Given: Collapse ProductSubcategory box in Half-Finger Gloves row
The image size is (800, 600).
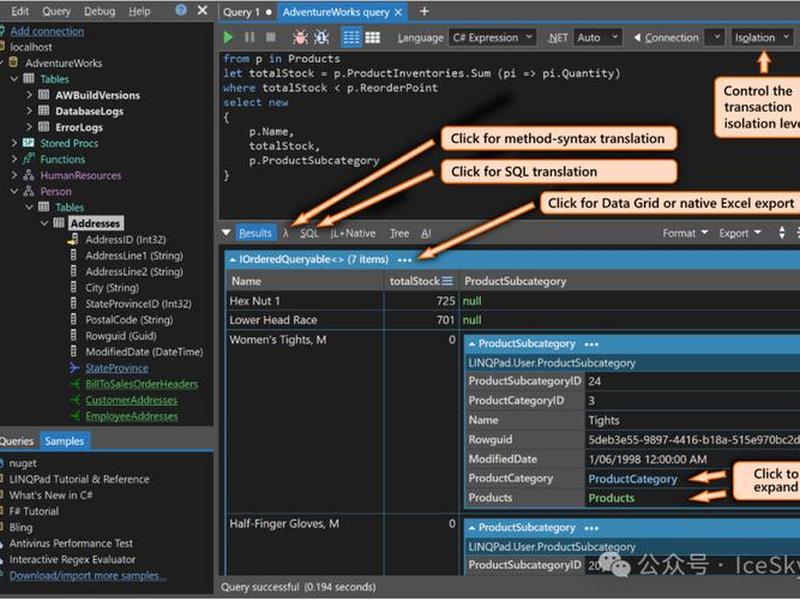Looking at the screenshot, I should [472, 528].
